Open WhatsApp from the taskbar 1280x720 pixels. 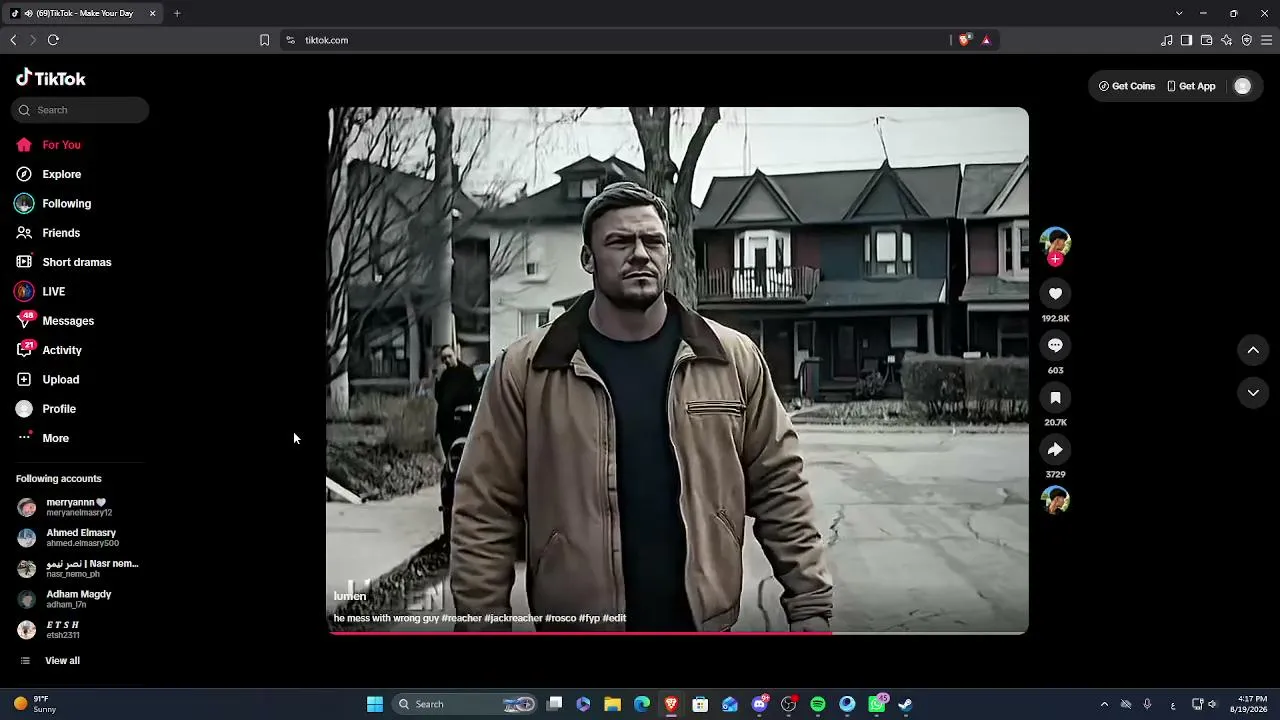point(877,704)
